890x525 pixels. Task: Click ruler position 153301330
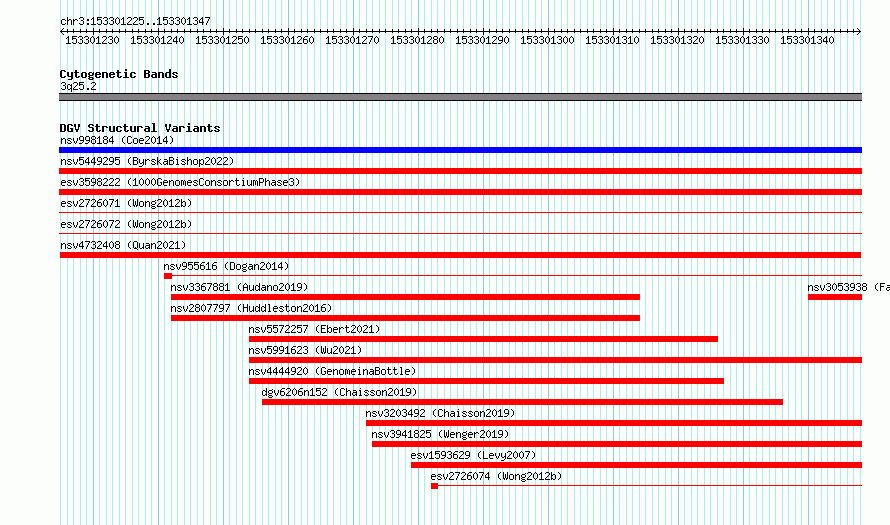pos(742,40)
